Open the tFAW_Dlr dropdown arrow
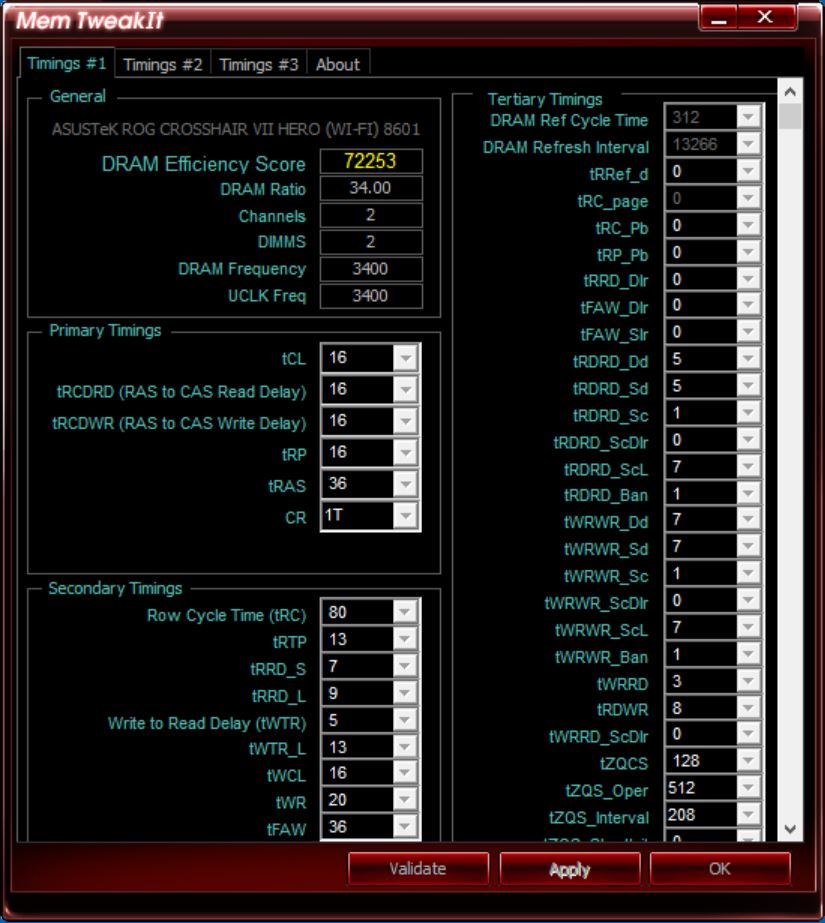This screenshot has height=923, width=825. click(749, 305)
